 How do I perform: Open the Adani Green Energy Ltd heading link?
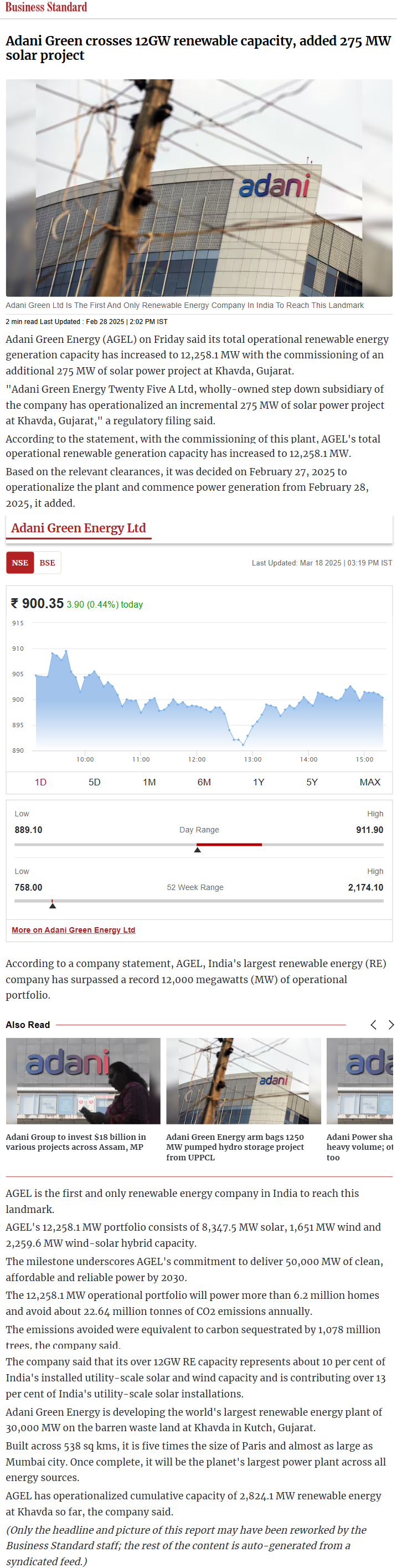79,528
